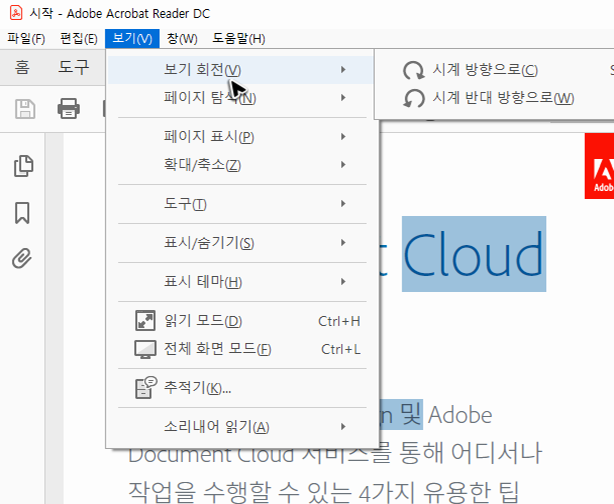Expand submenu arrow beside 페이지 탐색
The height and width of the screenshot is (504, 614).
pos(343,98)
